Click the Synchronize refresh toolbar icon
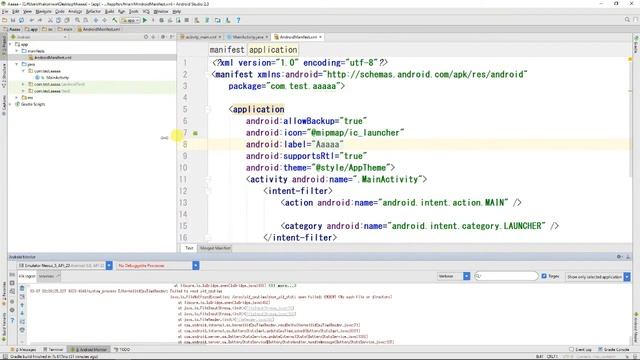The width and height of the screenshot is (640, 360). [21, 20]
